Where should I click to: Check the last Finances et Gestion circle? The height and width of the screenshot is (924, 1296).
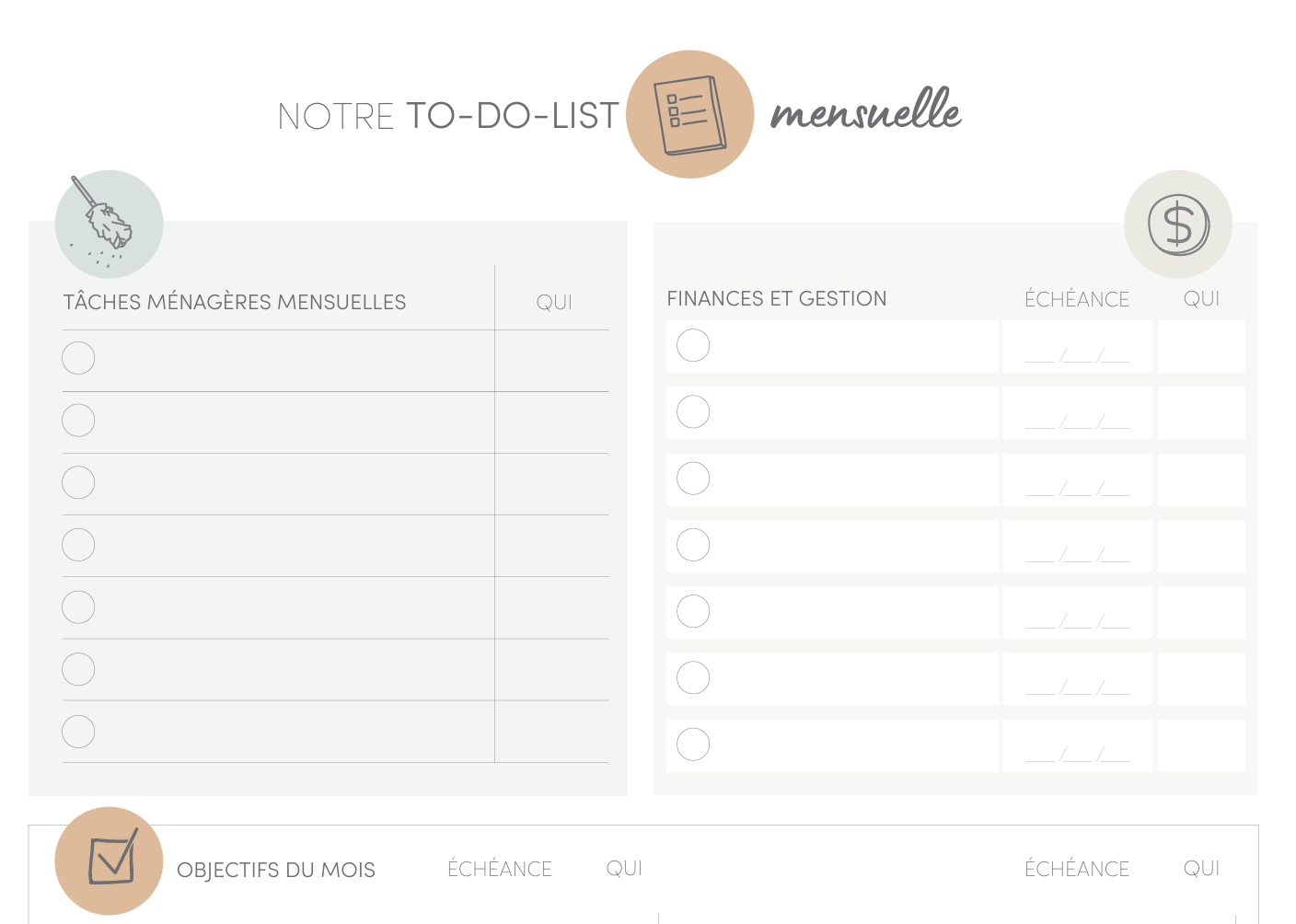click(693, 745)
